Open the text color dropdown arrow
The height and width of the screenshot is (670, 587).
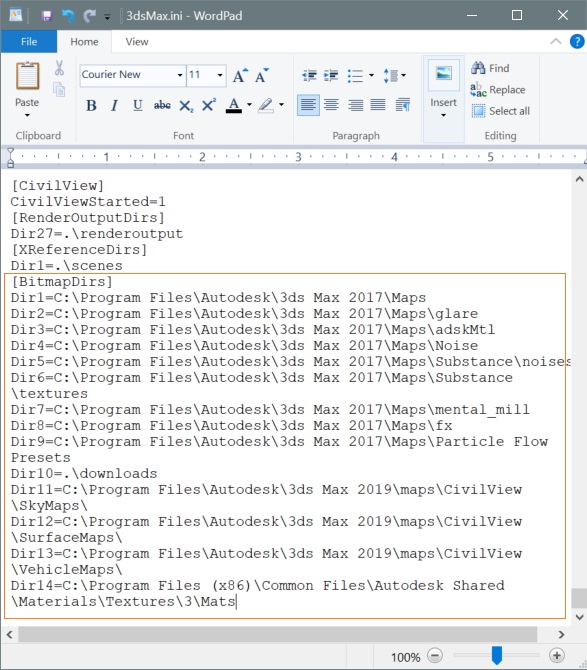pyautogui.click(x=249, y=104)
